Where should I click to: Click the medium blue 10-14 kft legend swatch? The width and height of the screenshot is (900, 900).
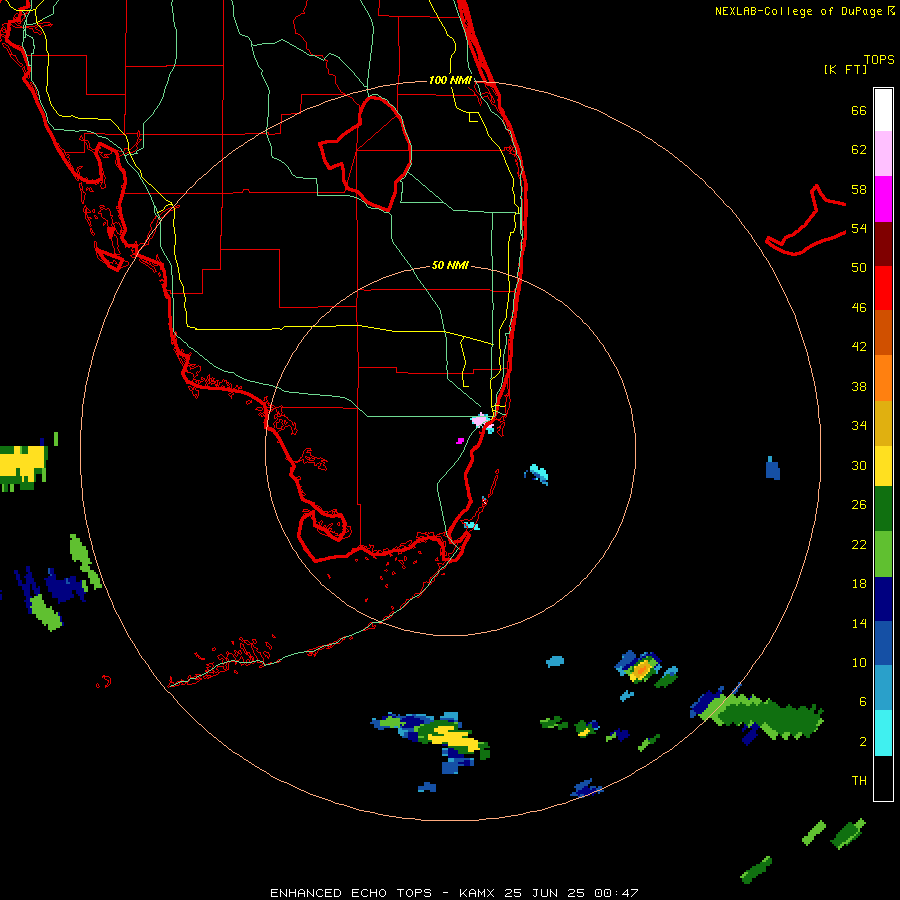883,643
